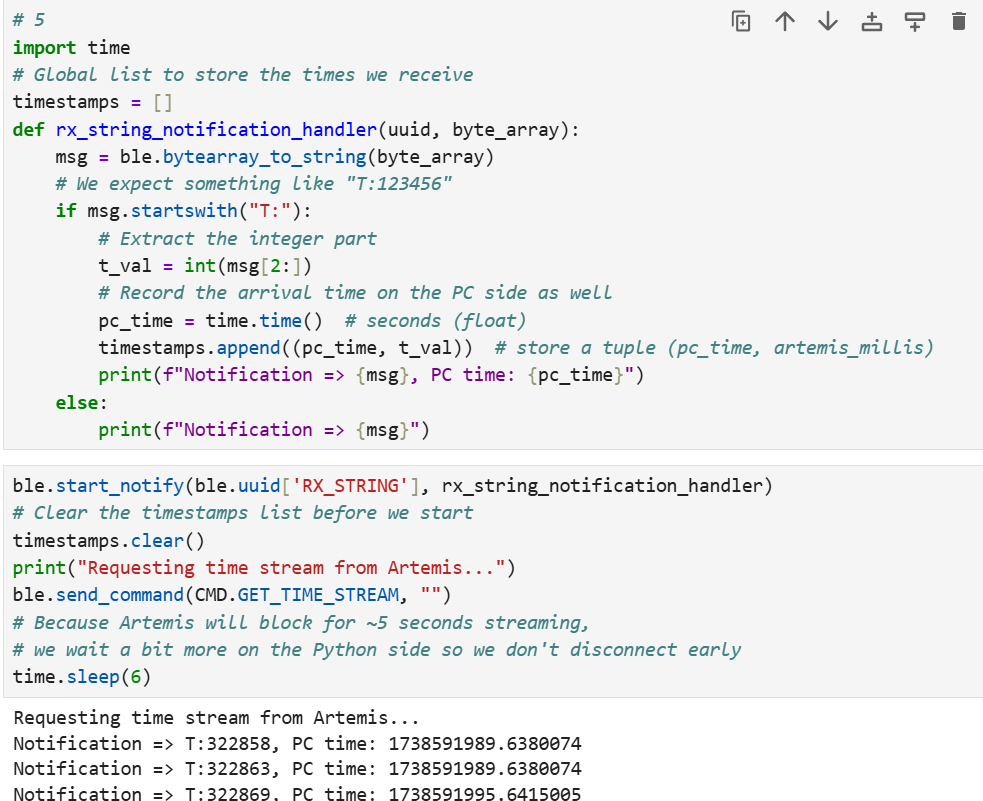Click the comment '# Clear the timestamps list before we start'
The image size is (983, 801).
pyautogui.click(x=243, y=513)
